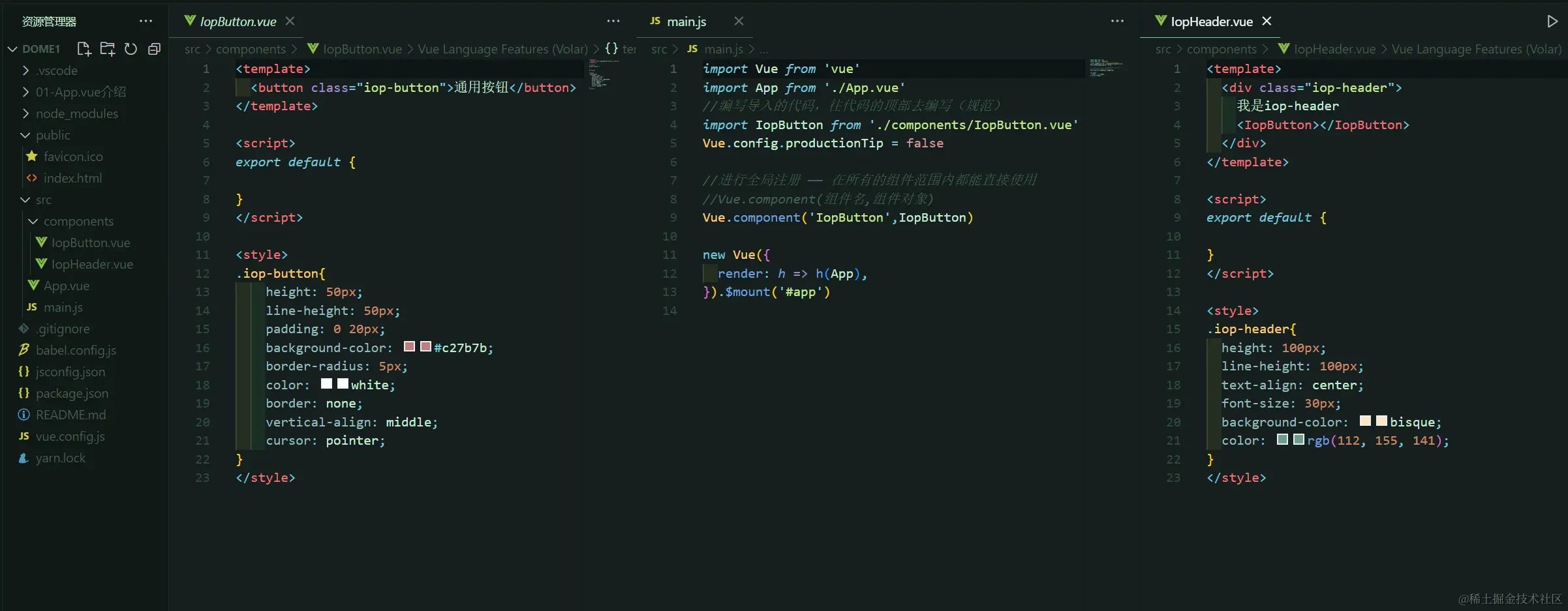Refresh the explorer file tree
Viewport: 1568px width, 611px height.
(131, 49)
